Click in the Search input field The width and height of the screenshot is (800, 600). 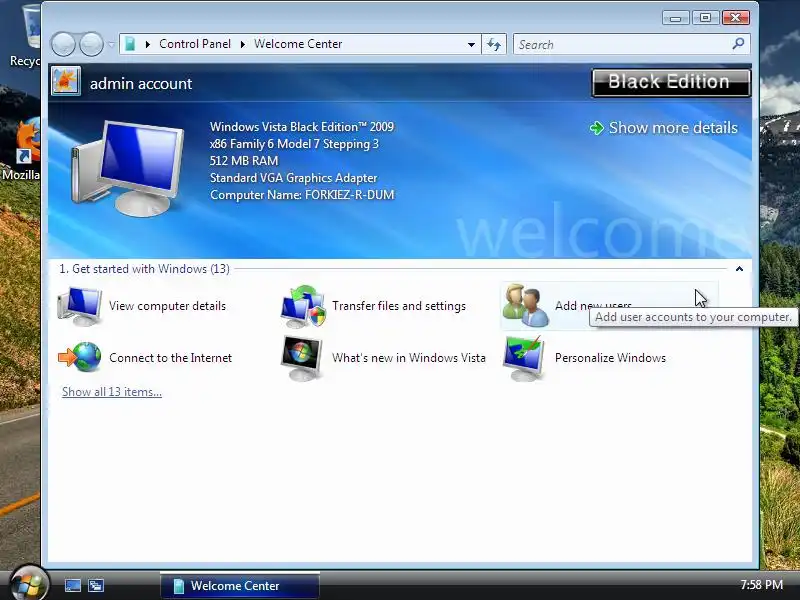coord(622,44)
